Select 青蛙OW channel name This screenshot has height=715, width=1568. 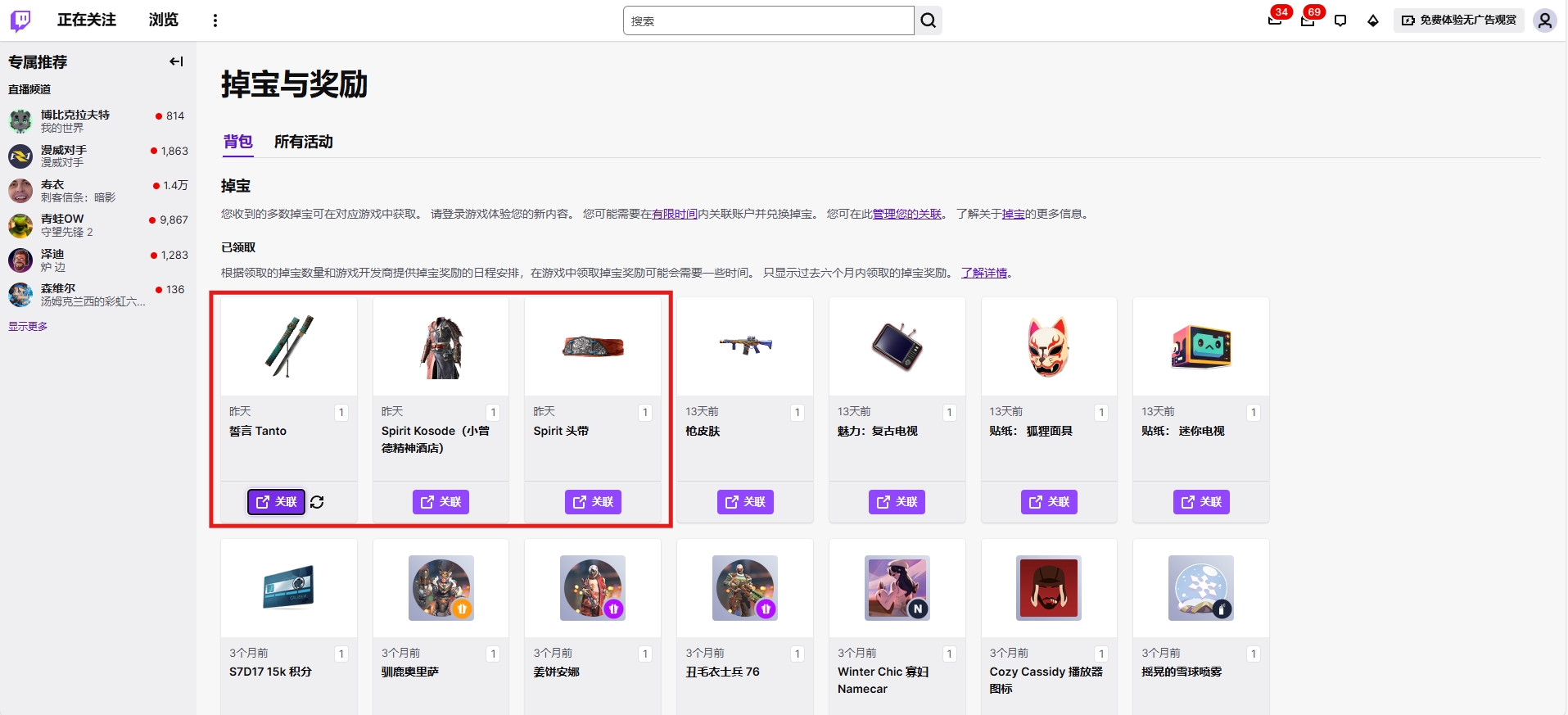coord(62,219)
